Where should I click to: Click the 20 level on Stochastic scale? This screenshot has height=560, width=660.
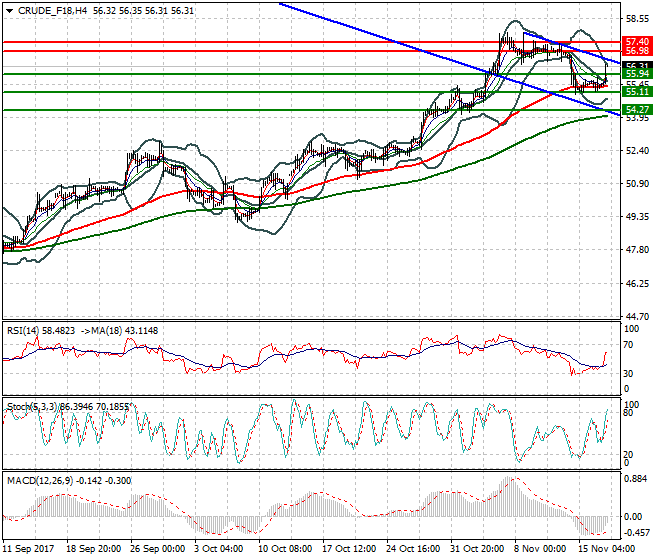pyautogui.click(x=628, y=455)
